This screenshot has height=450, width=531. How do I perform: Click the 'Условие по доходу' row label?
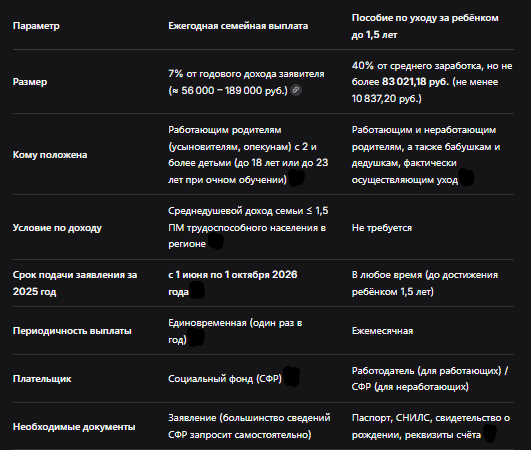coord(57,228)
